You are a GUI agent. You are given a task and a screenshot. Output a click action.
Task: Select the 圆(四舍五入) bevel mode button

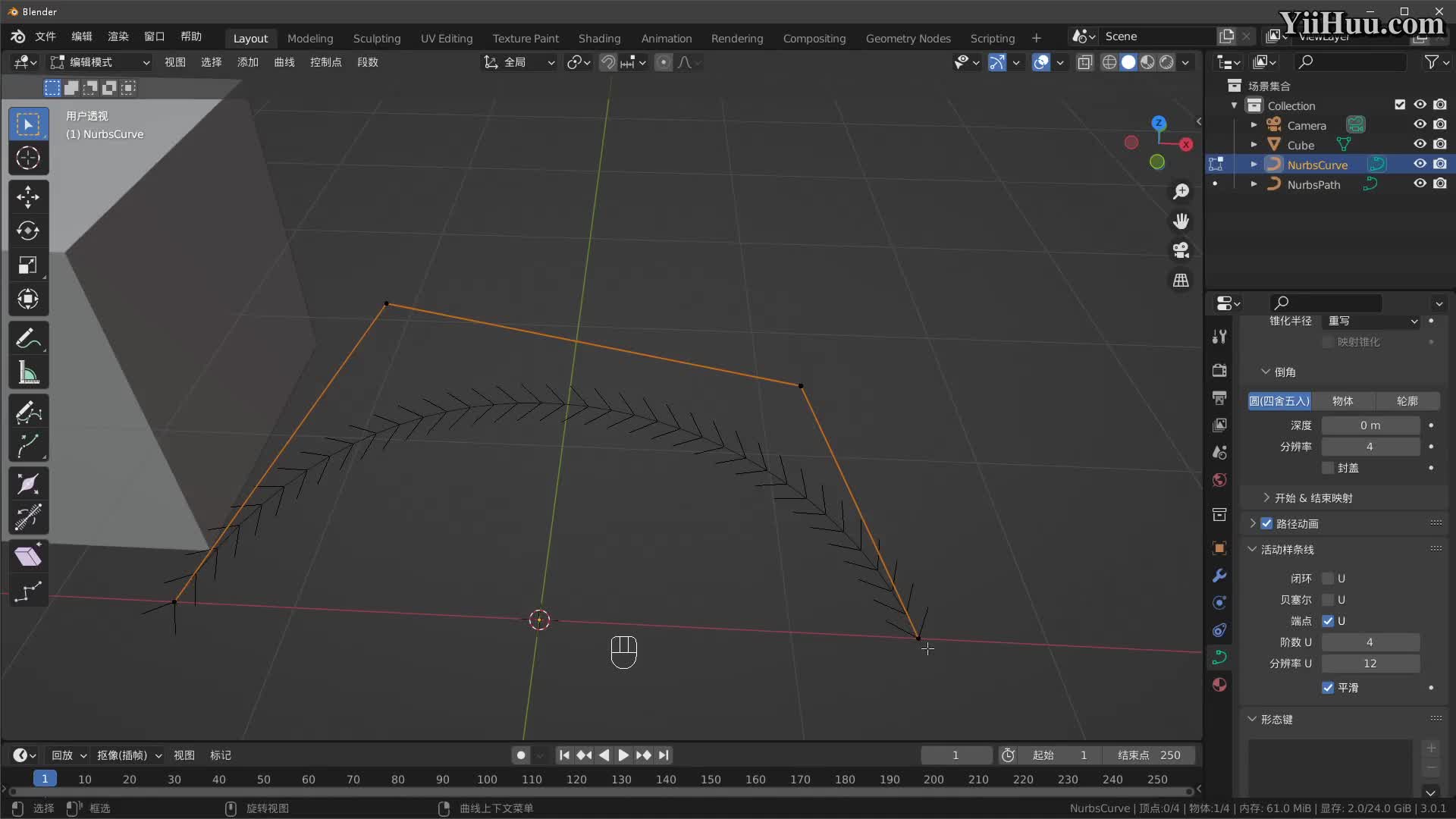click(x=1279, y=401)
